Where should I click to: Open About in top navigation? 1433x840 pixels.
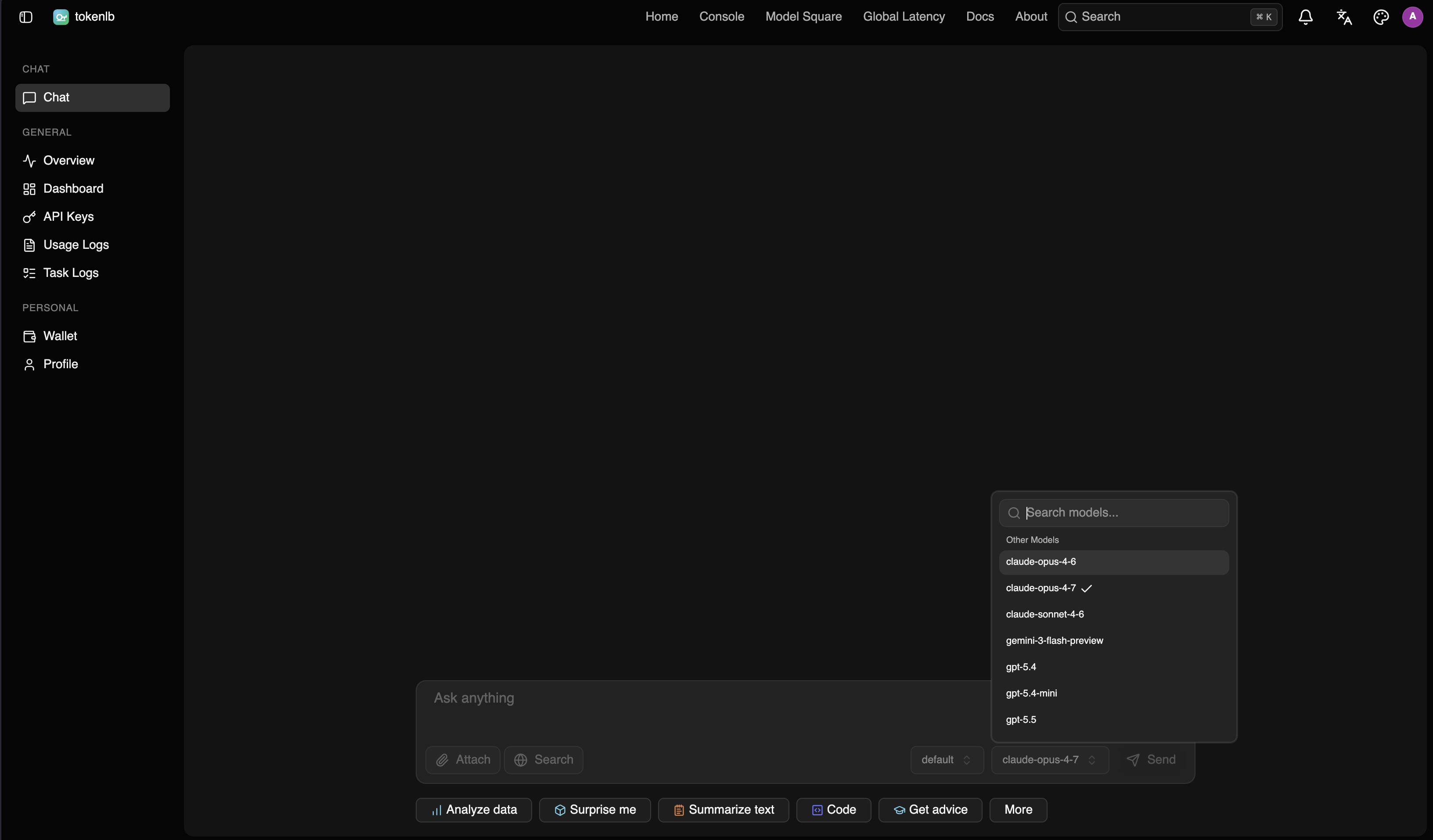1031,17
